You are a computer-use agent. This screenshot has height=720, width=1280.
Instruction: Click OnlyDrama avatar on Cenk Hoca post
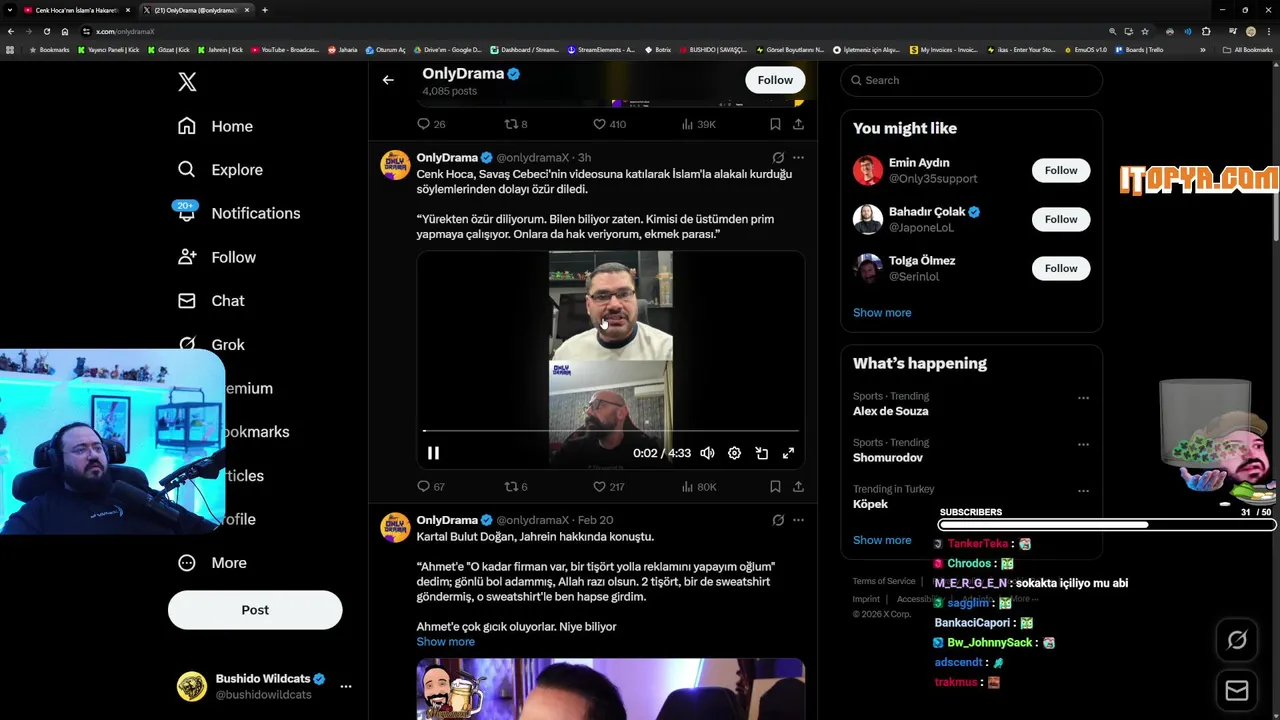[395, 165]
